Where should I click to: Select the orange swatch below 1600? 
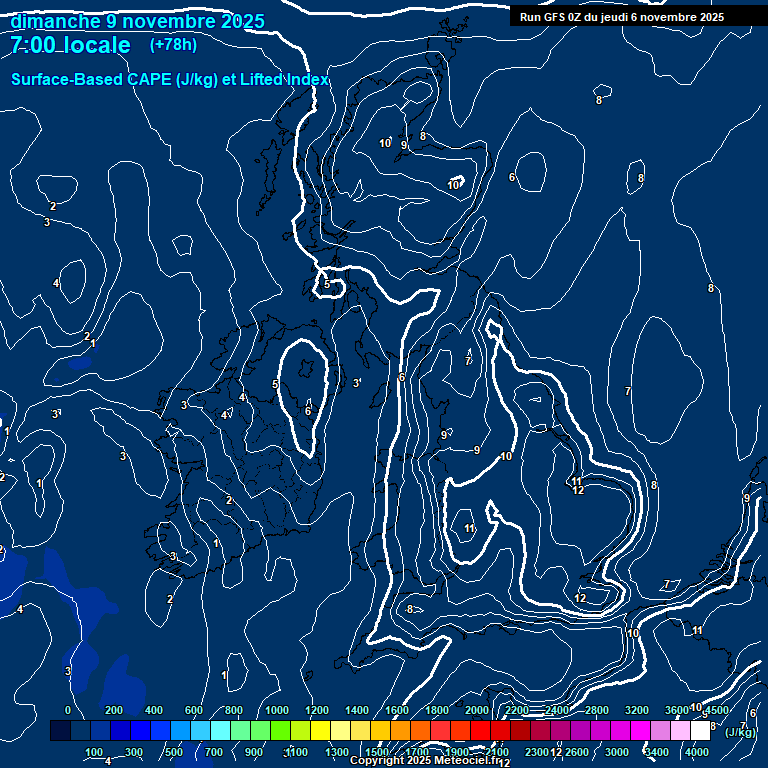(x=400, y=731)
